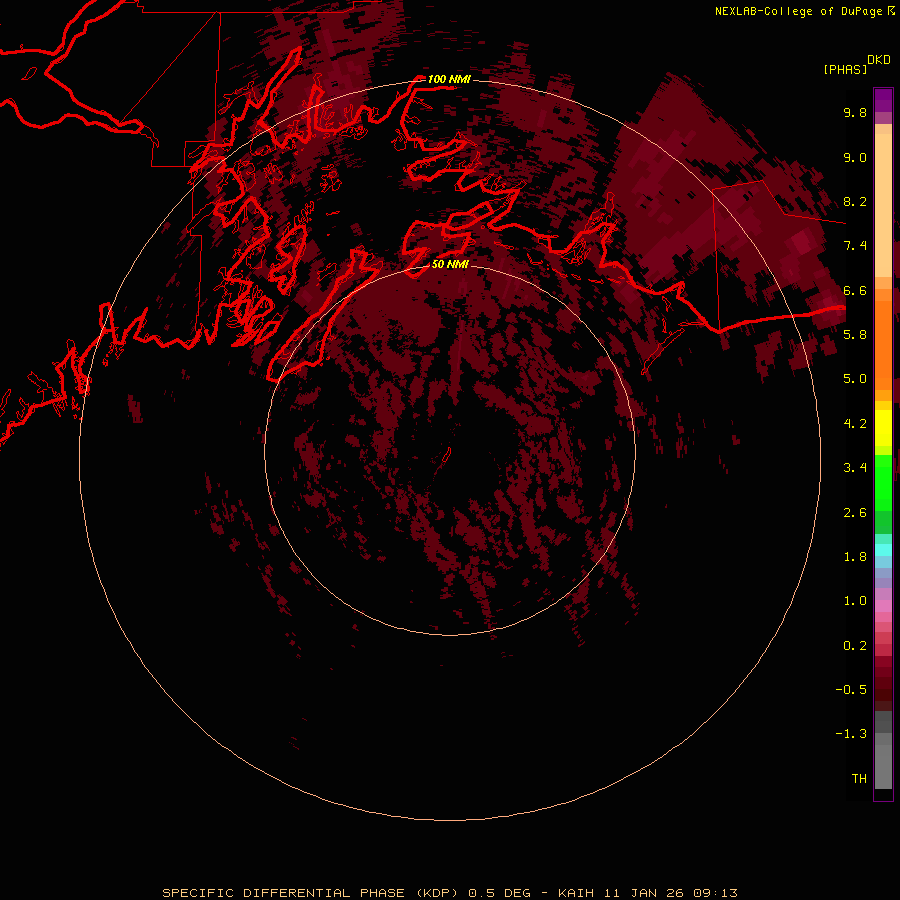Click the TH threshold label on the scale

[859, 779]
